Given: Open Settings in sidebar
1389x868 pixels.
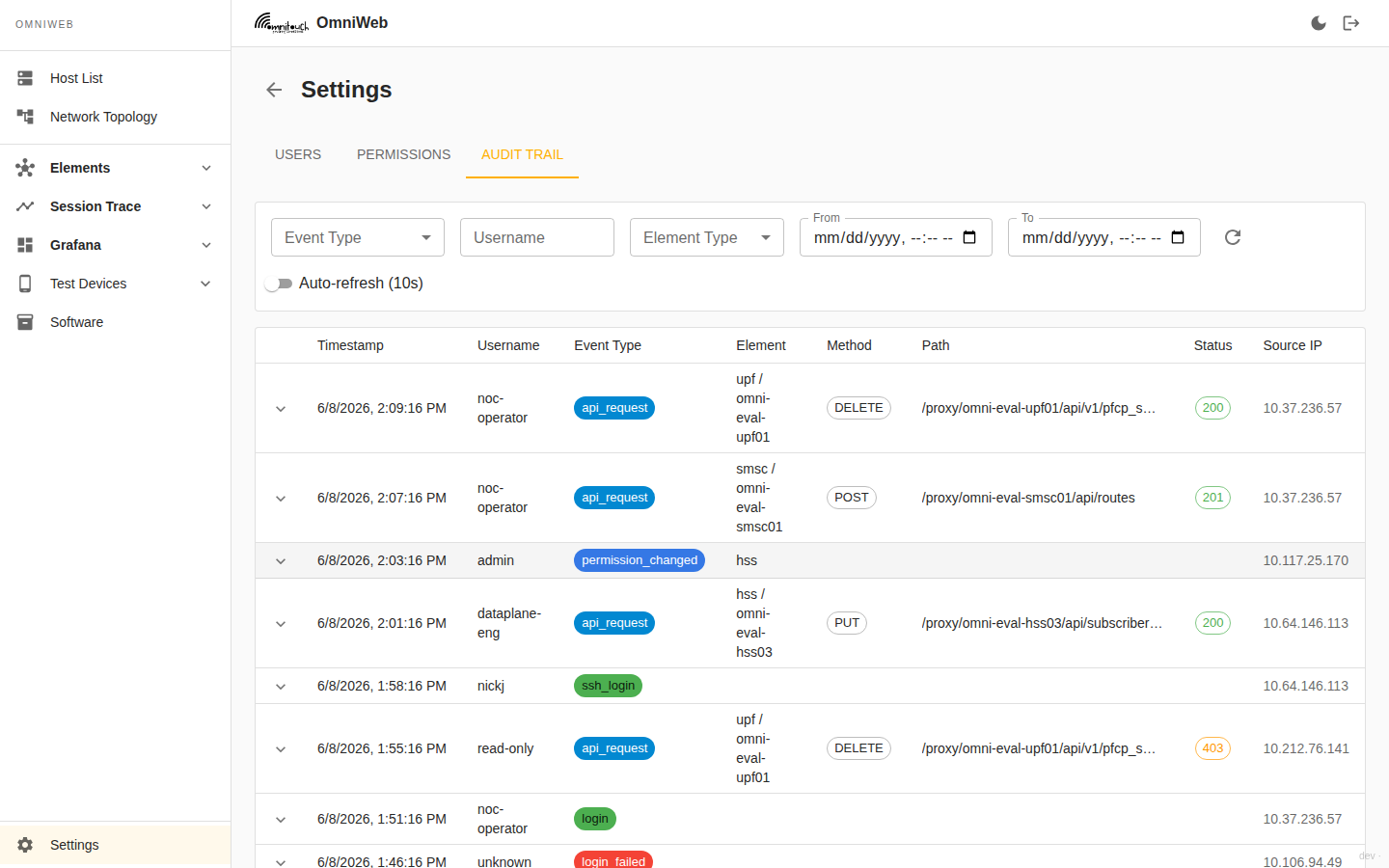Looking at the screenshot, I should click(x=116, y=845).
